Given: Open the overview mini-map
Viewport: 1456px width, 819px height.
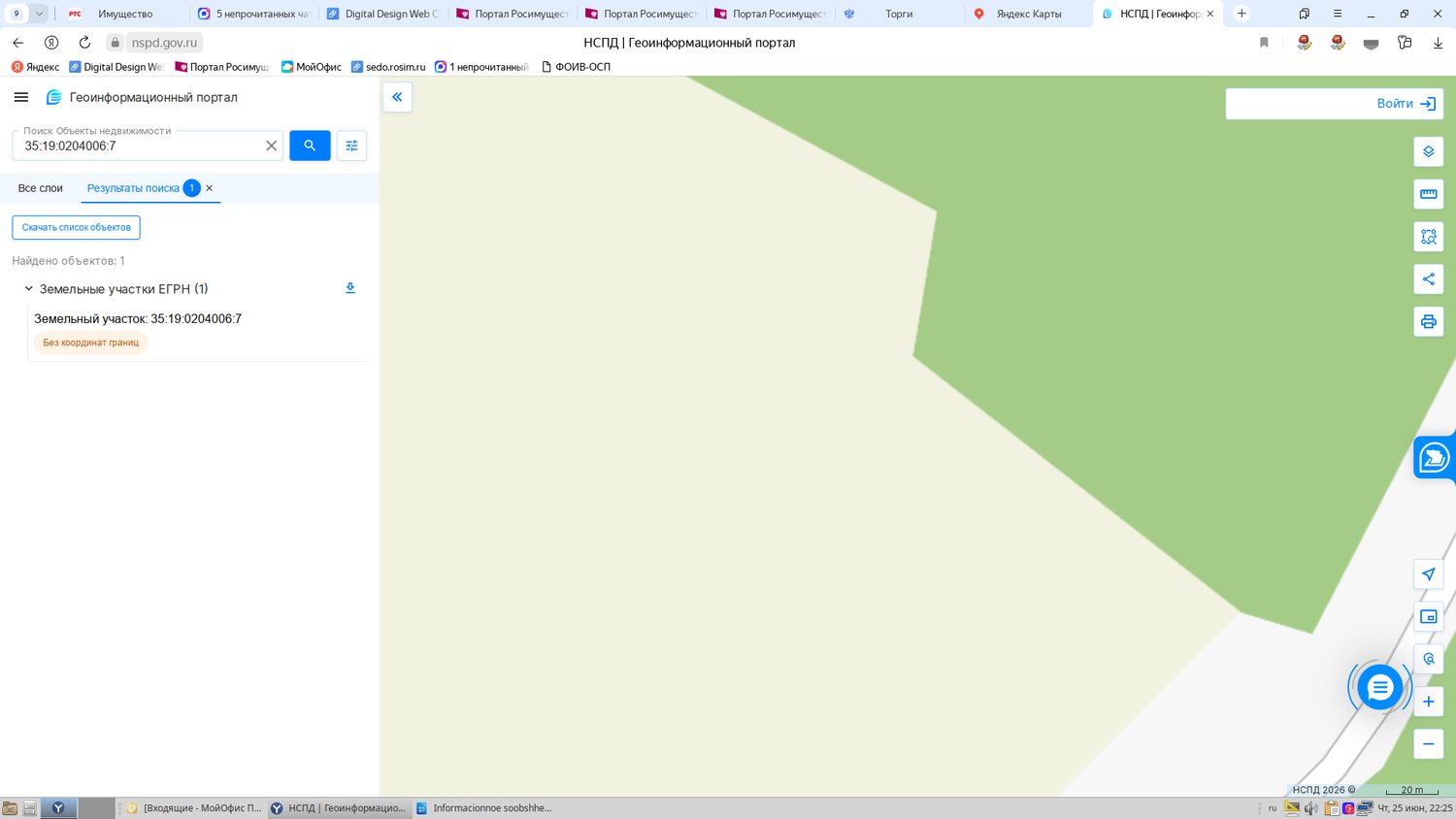Looking at the screenshot, I should tap(1429, 616).
